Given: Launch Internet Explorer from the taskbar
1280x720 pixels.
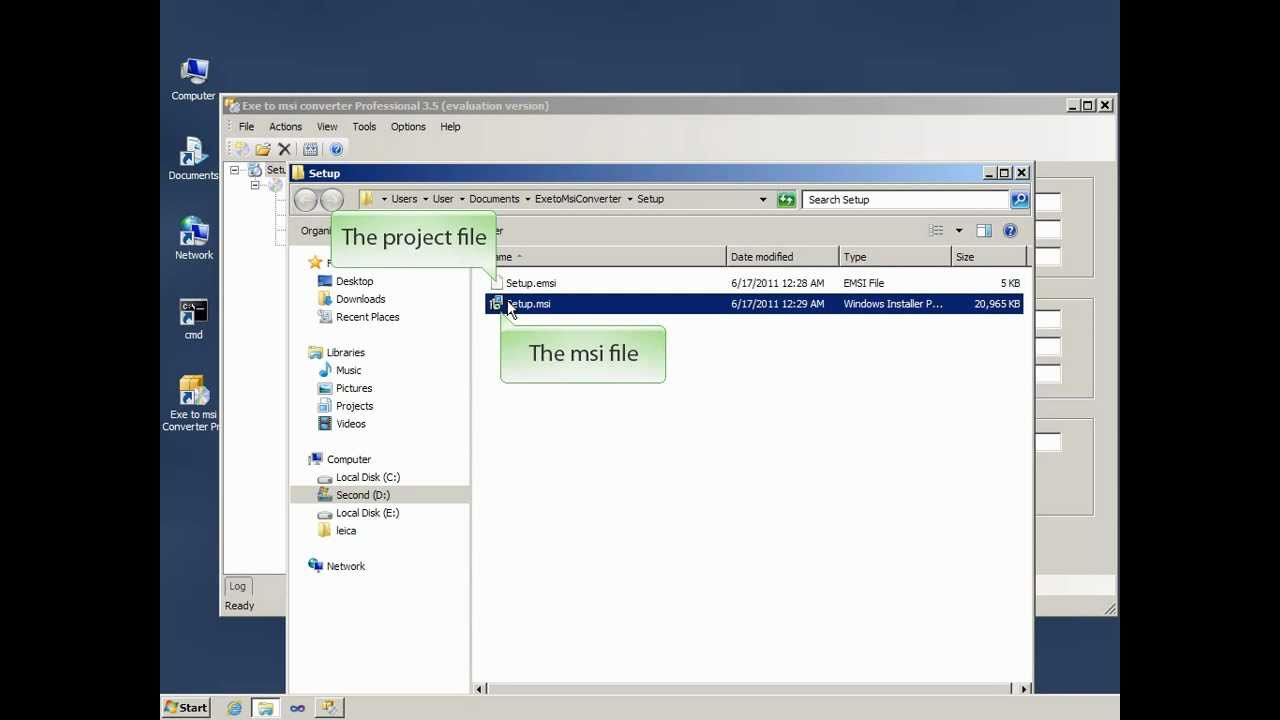Looking at the screenshot, I should (x=234, y=708).
